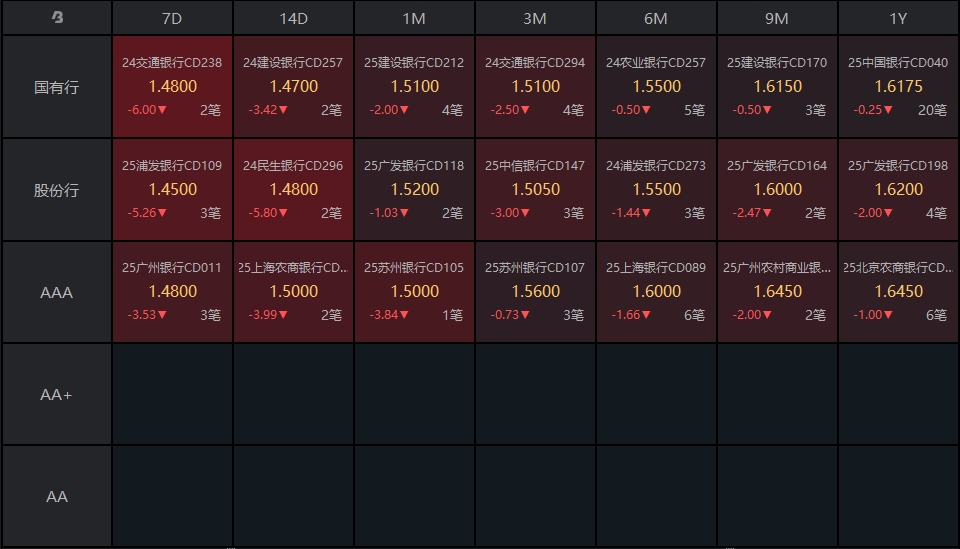
Task: Open the 25广州农村商业银行 cell
Action: [777, 292]
